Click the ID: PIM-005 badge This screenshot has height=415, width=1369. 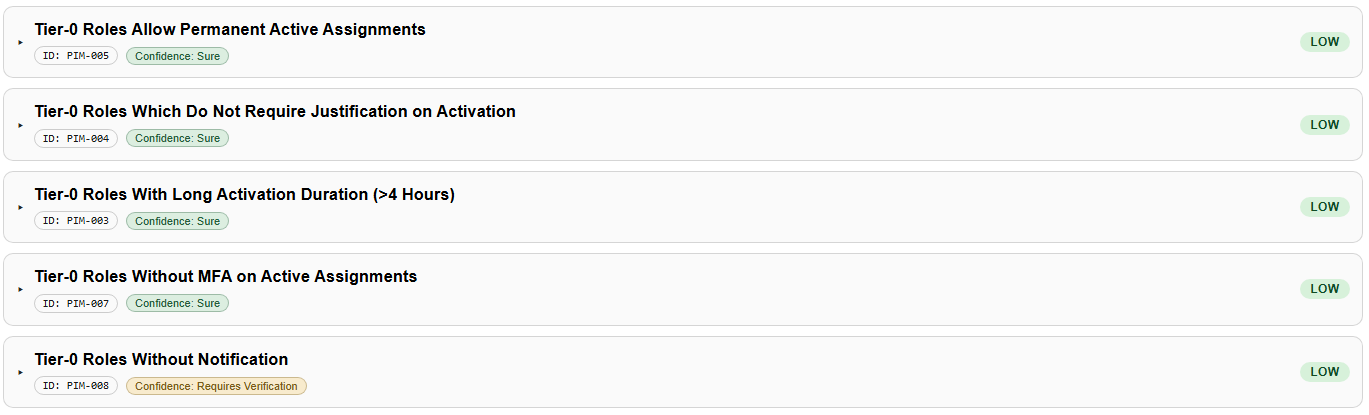click(76, 56)
